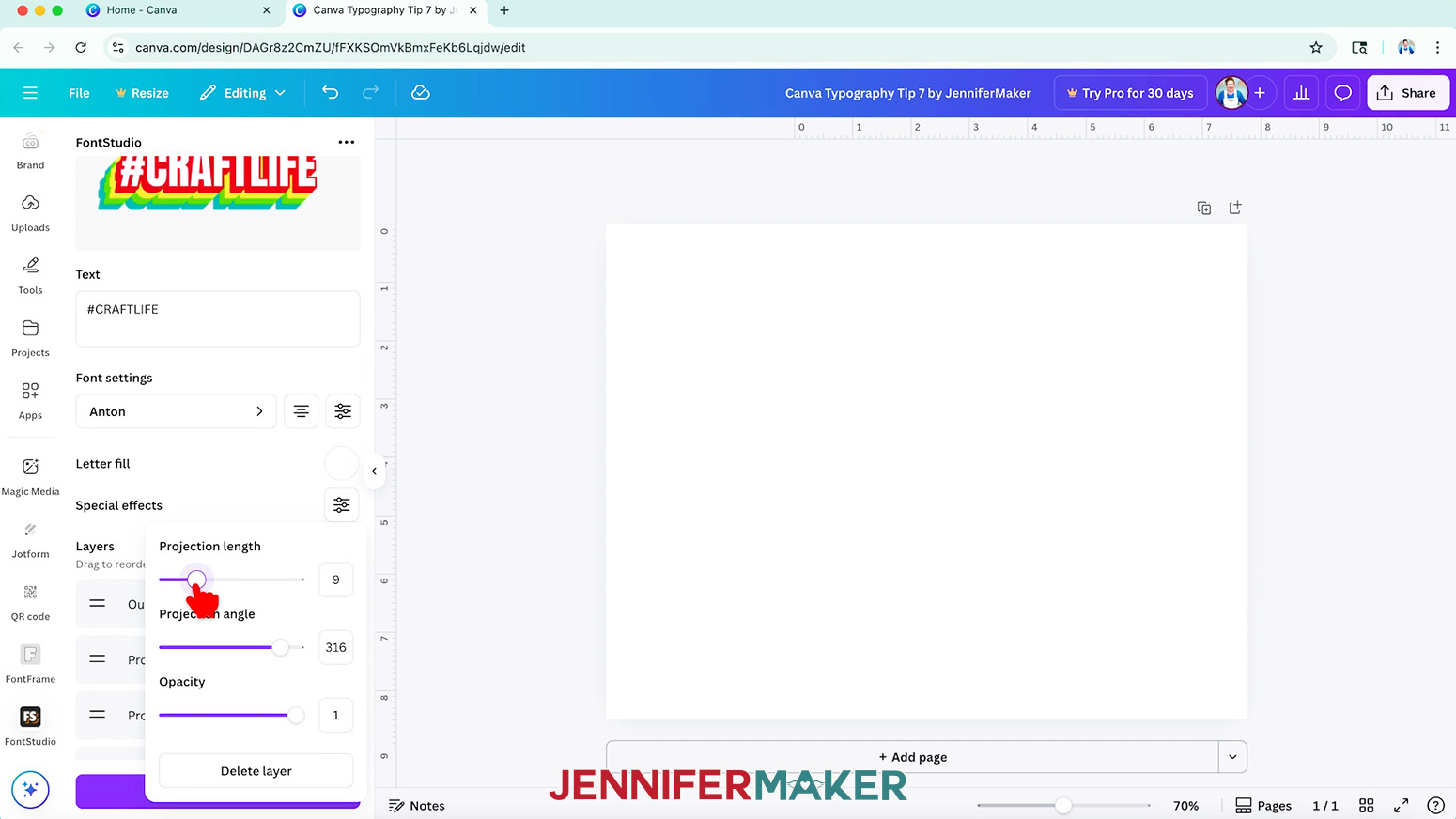Undo the last action
This screenshot has height=819, width=1456.
click(330, 92)
